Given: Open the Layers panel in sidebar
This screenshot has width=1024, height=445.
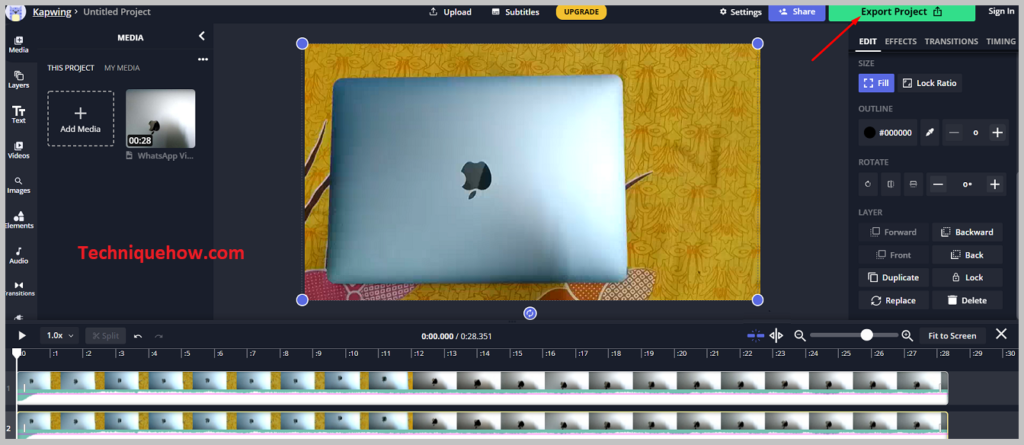Looking at the screenshot, I should coord(18,79).
